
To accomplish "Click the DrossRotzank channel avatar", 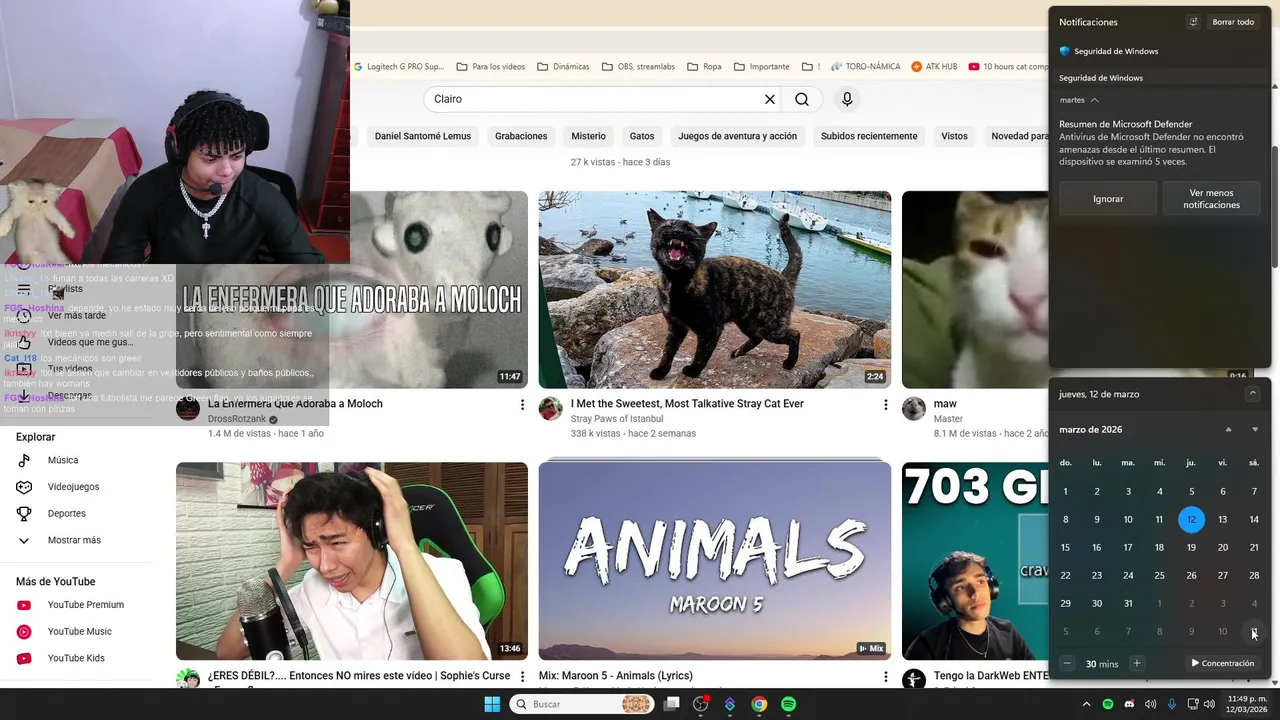I will [188, 408].
